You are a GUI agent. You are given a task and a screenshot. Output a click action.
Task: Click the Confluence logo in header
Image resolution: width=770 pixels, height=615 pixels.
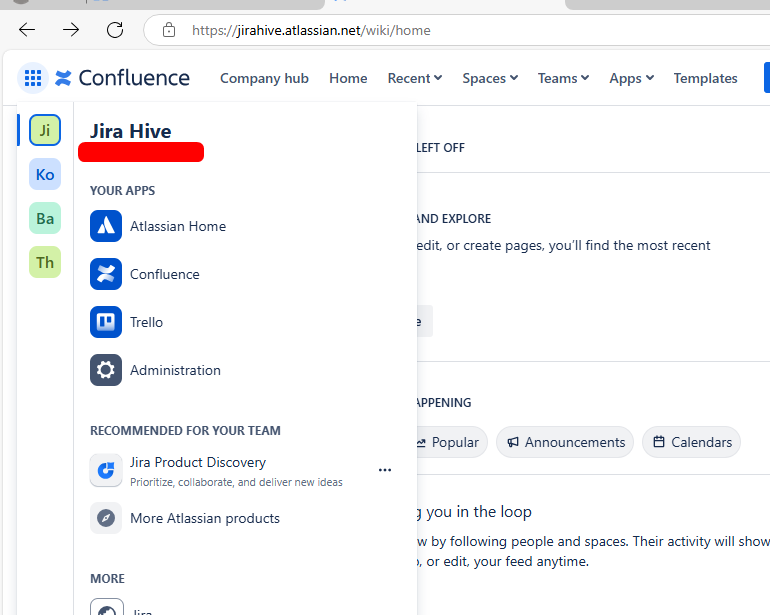click(122, 78)
